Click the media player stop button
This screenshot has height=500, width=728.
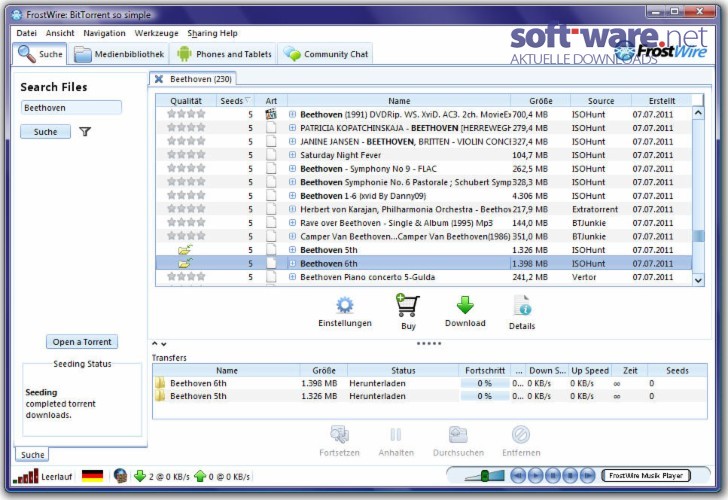click(570, 476)
